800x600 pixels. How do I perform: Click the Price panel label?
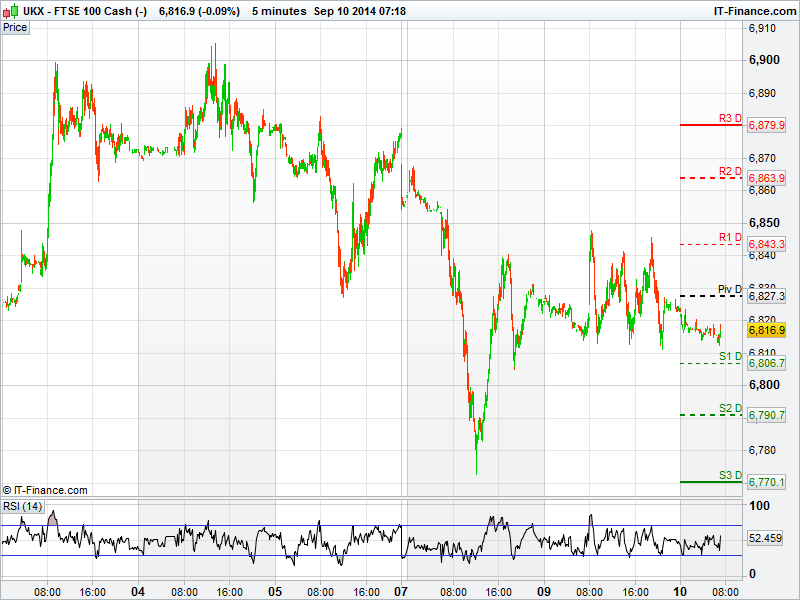point(15,27)
